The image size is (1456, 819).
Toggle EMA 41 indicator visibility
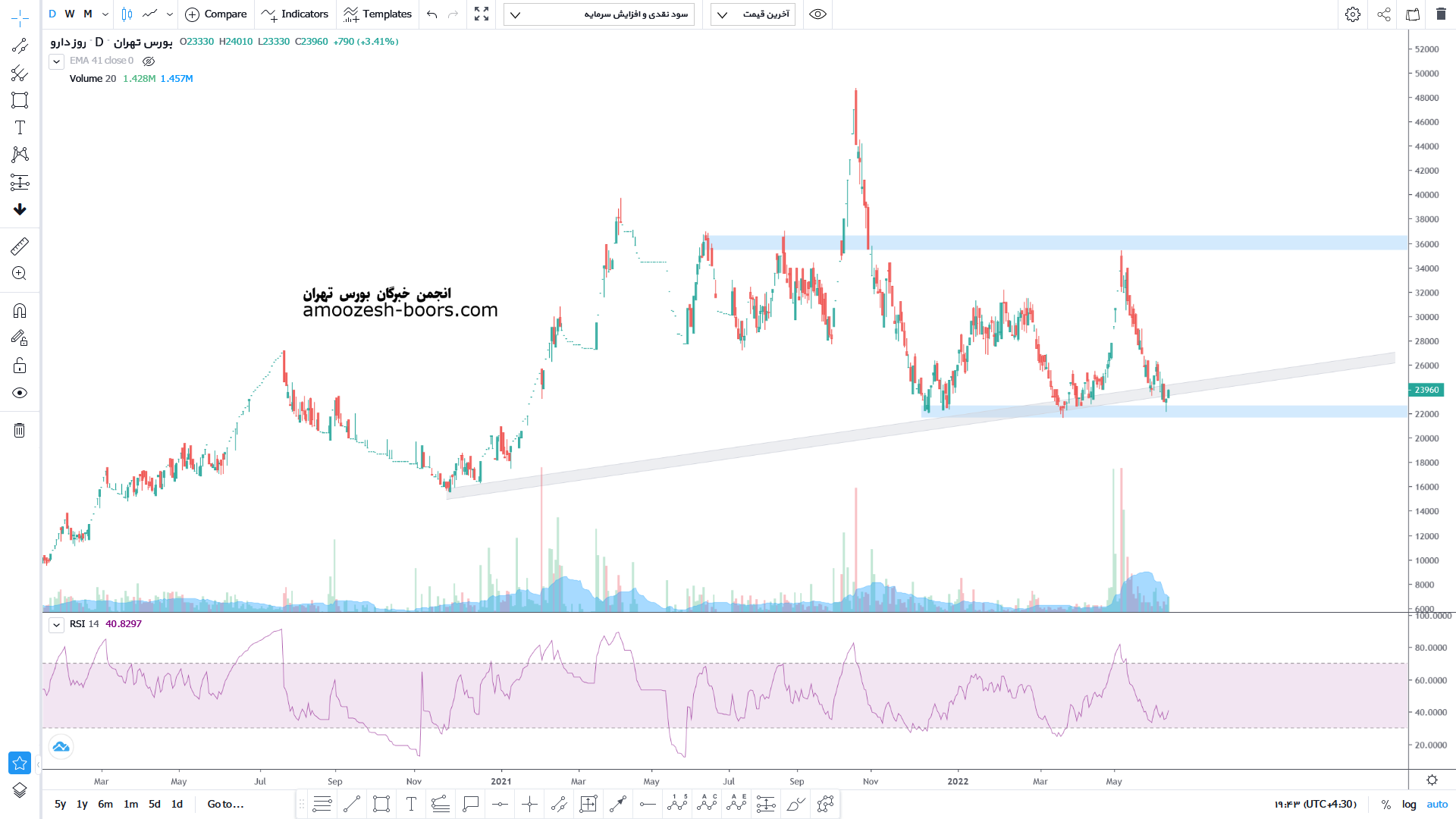(x=149, y=61)
